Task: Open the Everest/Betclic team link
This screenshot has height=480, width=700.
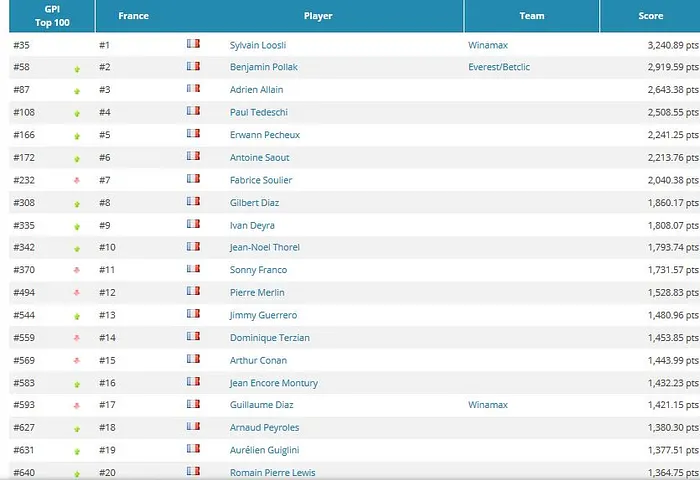Action: [x=499, y=67]
